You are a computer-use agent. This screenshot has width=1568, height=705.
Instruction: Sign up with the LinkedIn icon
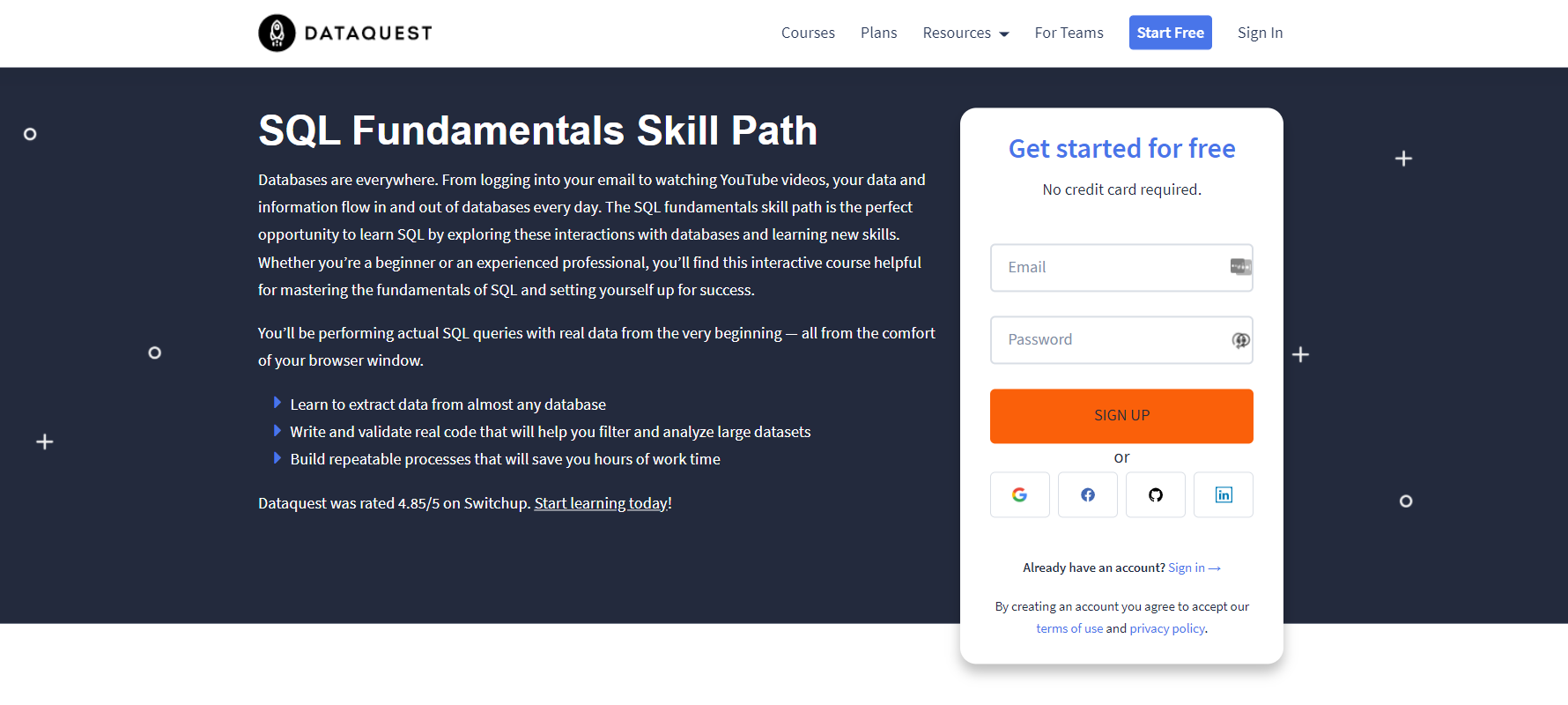click(1223, 494)
